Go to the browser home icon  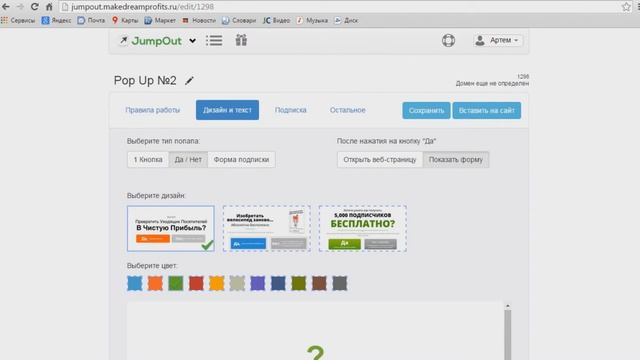click(49, 7)
